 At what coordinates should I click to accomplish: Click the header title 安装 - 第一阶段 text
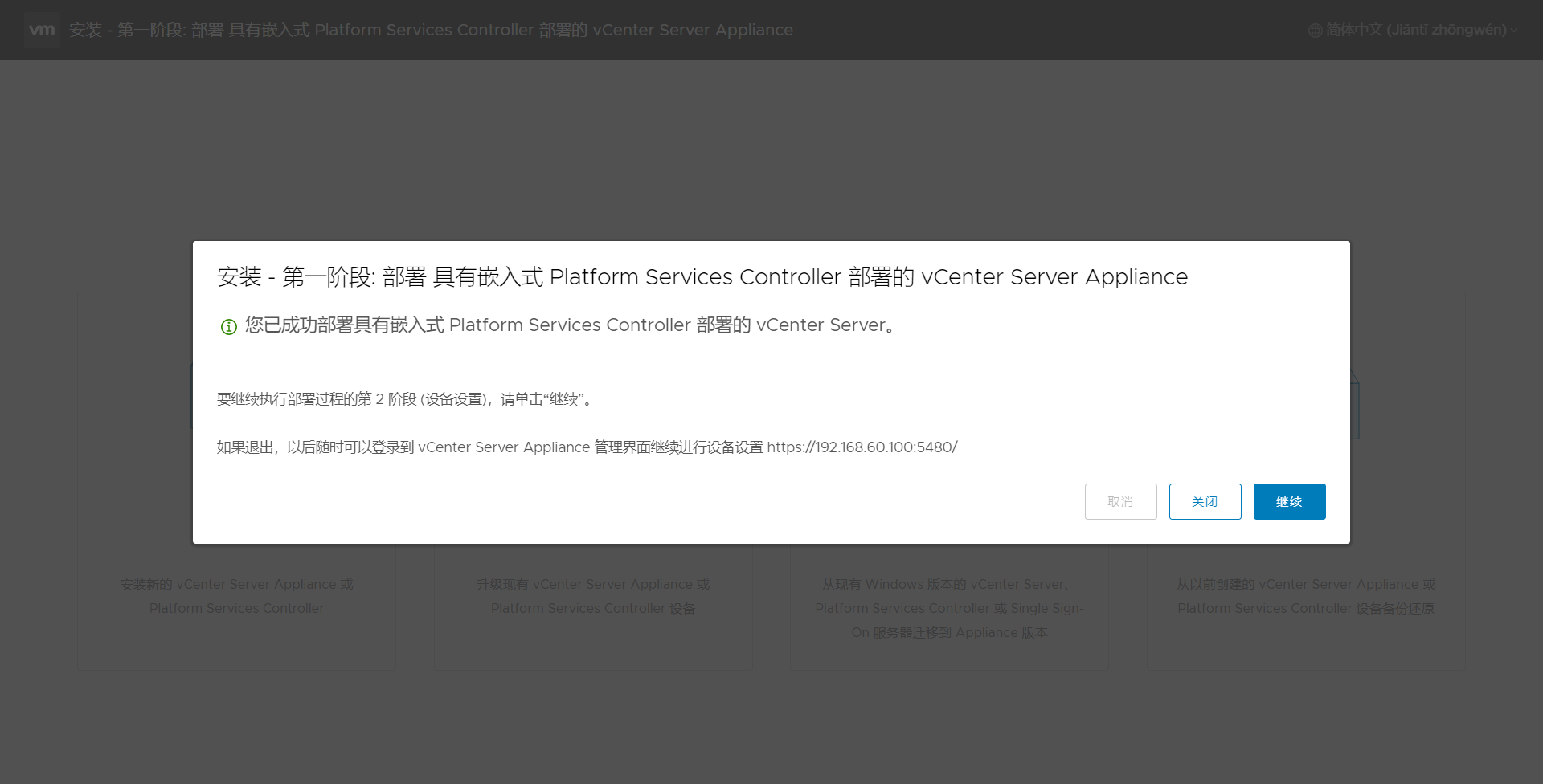(x=431, y=30)
